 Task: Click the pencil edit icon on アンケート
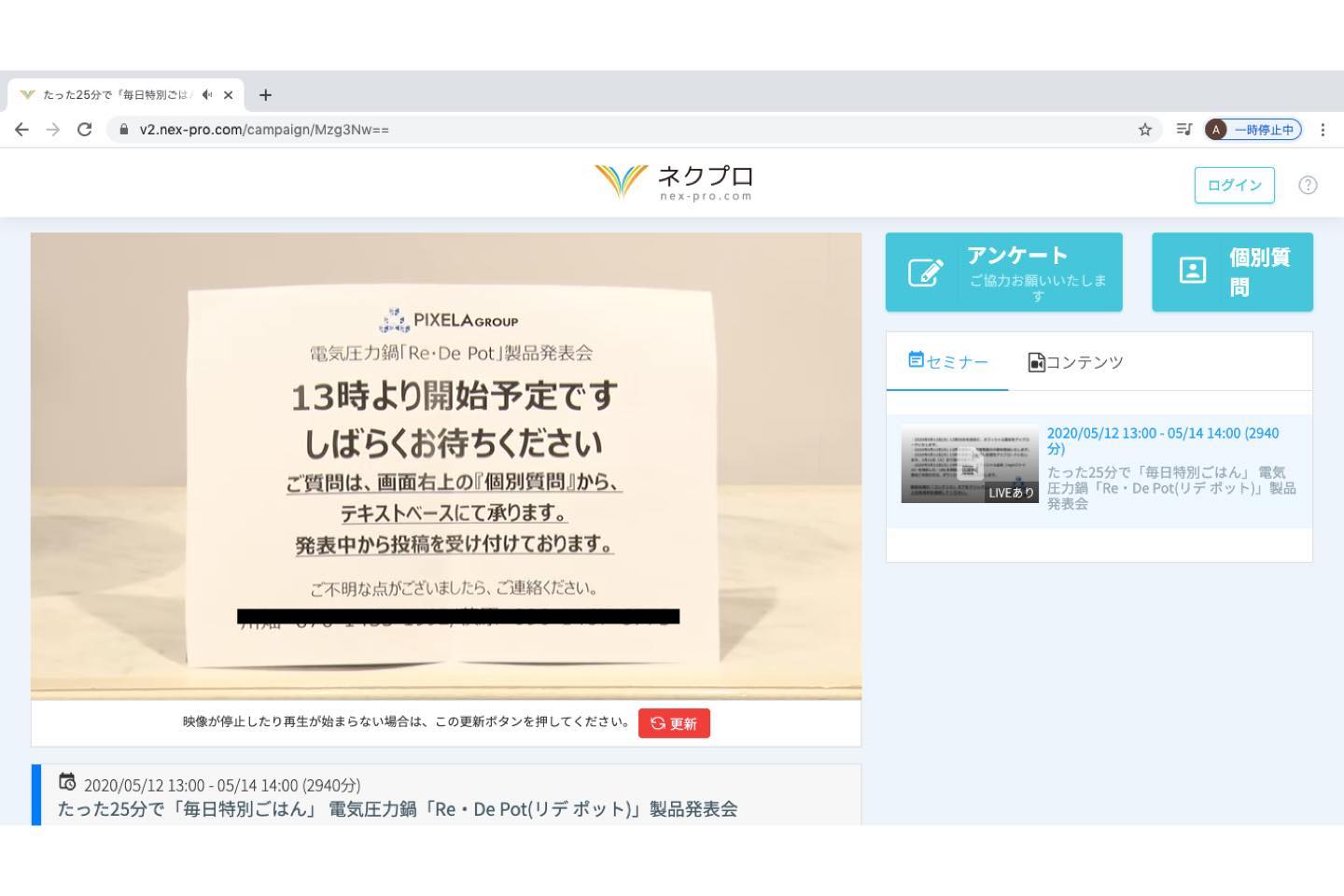tap(925, 272)
